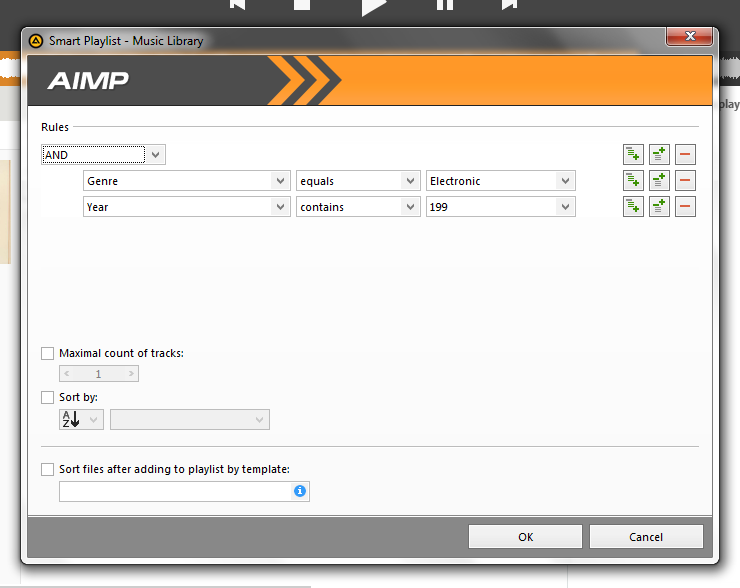
Task: Click the sort template text field
Action: click(176, 491)
